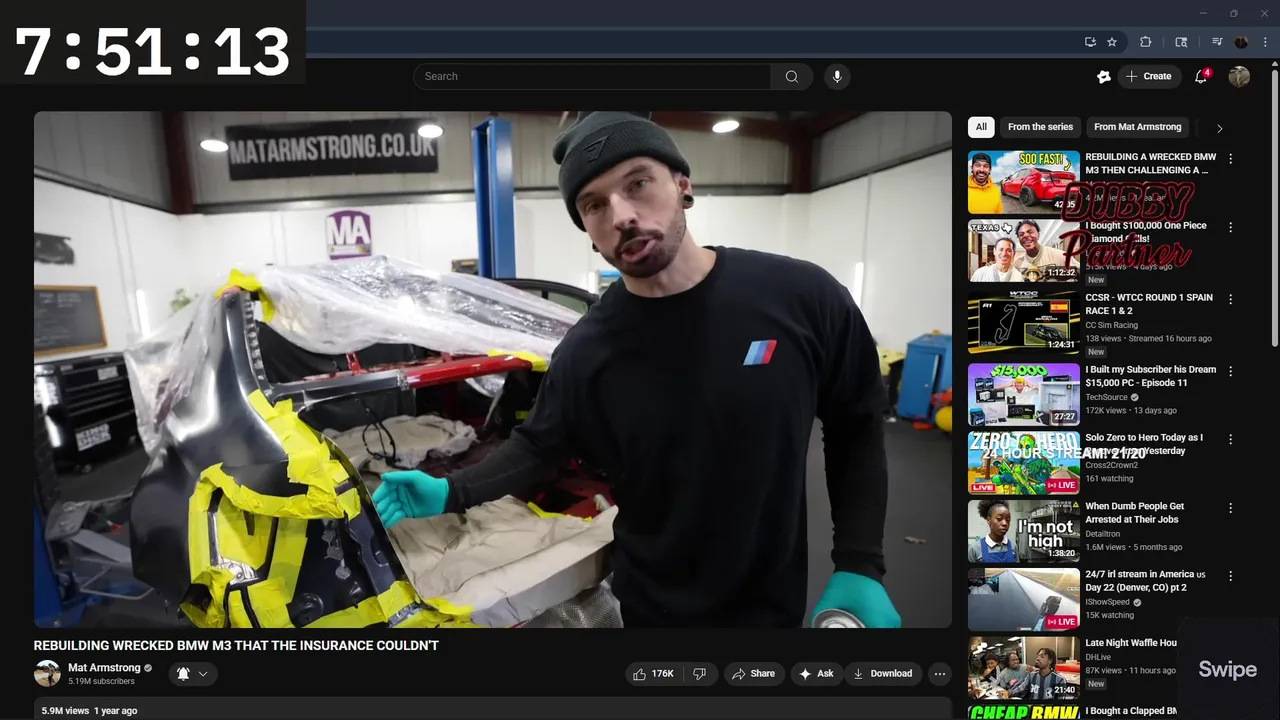Click the Detailtron channel name

[1105, 533]
